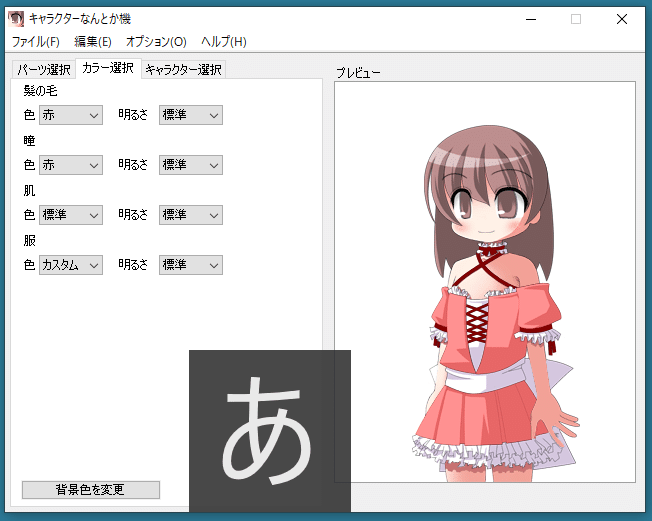Open the ヘルプ(H) menu
Viewport: 652px width, 521px height.
pos(224,42)
